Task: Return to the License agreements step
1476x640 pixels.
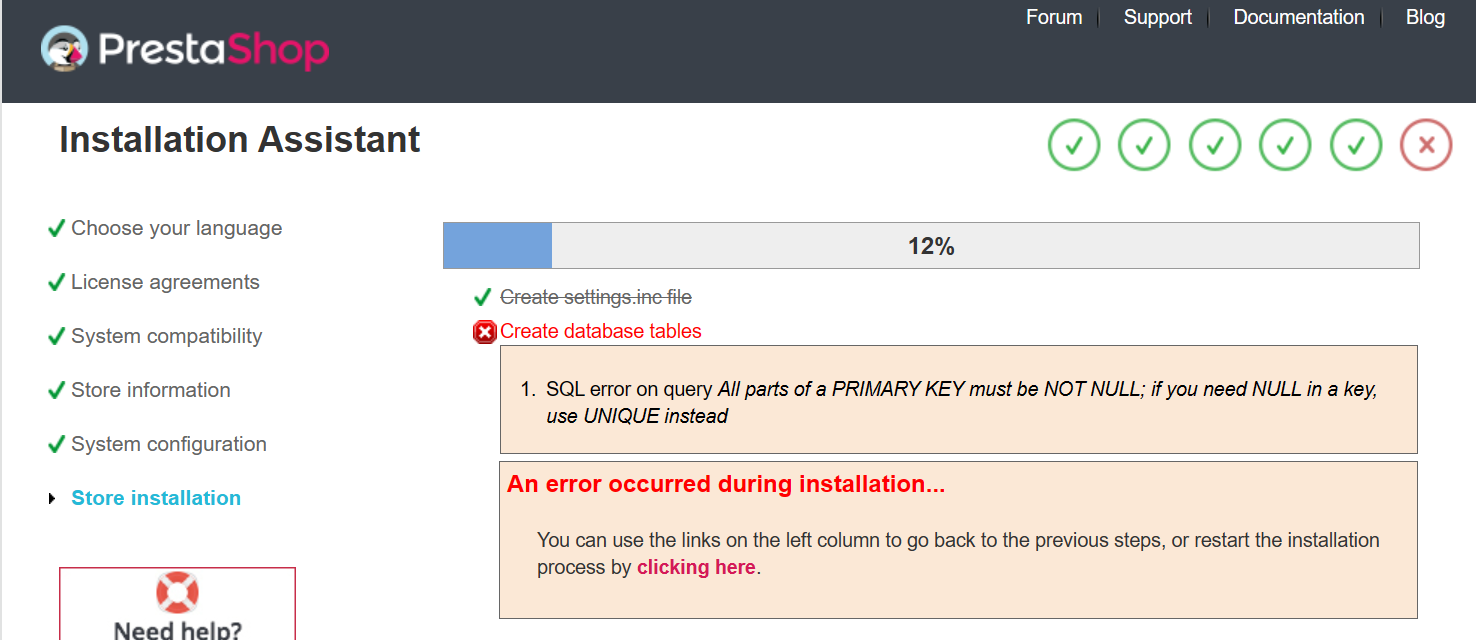Action: click(x=165, y=282)
